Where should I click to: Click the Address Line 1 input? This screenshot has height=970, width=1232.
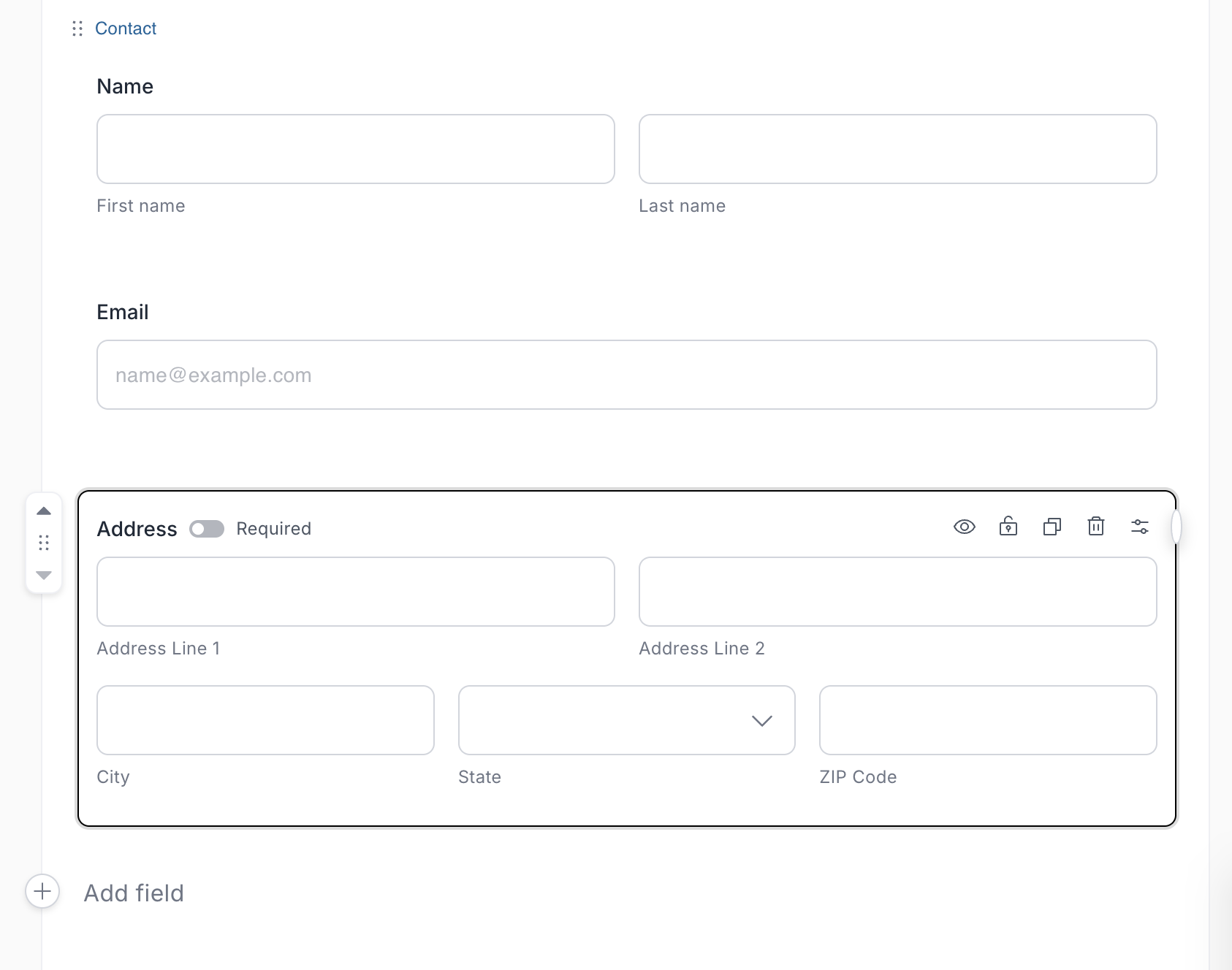pos(355,592)
